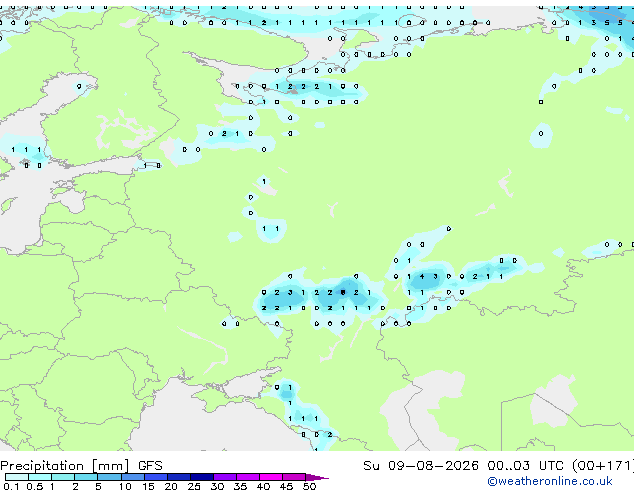Select the 10–15 mm blue legend swatch
The image size is (634, 490).
(x=133, y=477)
